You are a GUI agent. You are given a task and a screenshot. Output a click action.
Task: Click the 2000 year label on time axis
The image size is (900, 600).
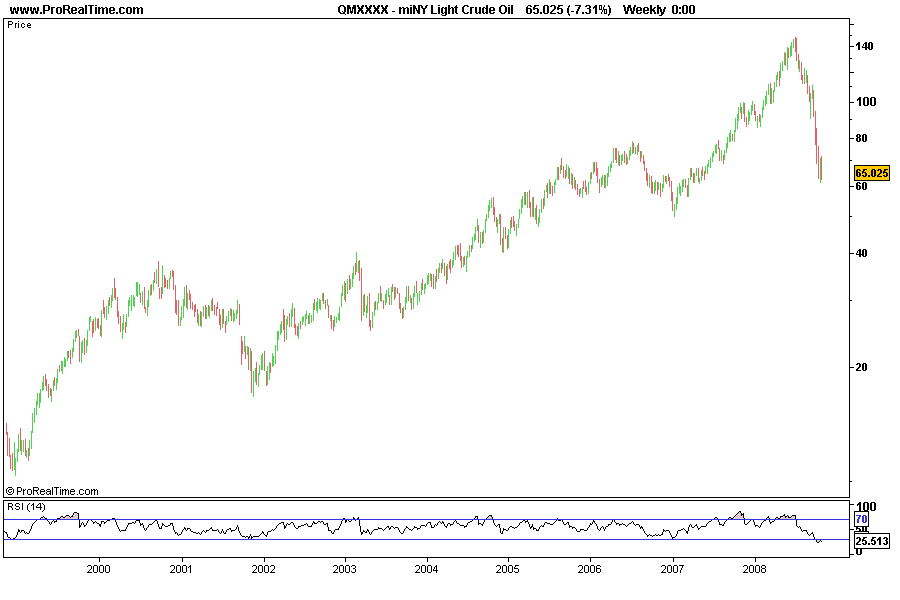coord(98,569)
